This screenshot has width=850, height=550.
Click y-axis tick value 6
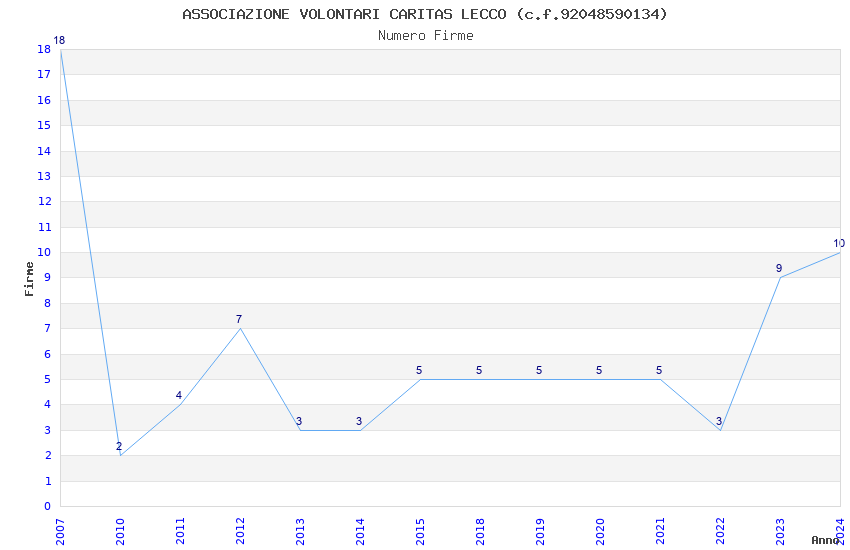(48, 354)
